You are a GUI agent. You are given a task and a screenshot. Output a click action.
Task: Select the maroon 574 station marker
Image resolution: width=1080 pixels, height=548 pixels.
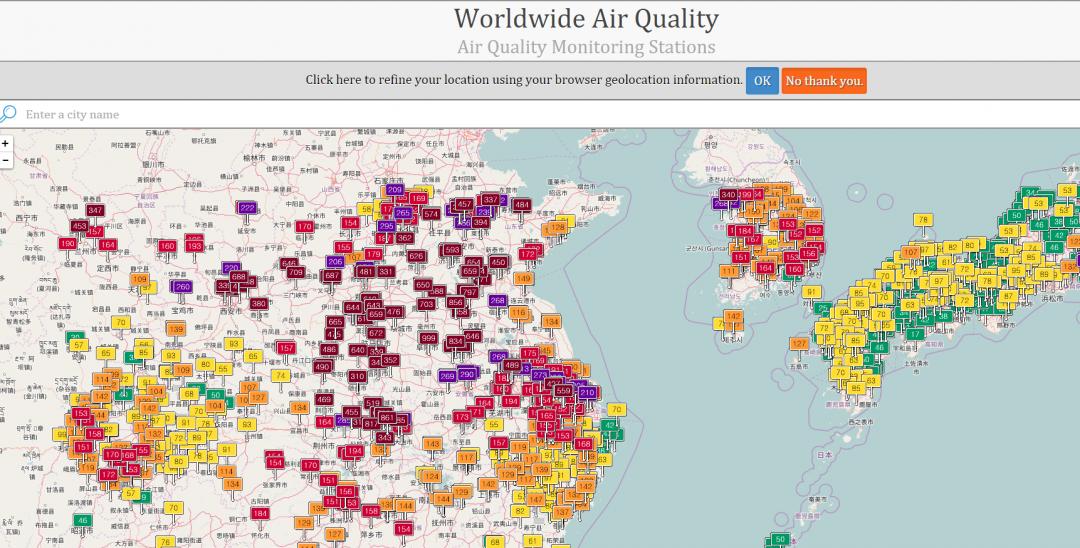(x=431, y=213)
